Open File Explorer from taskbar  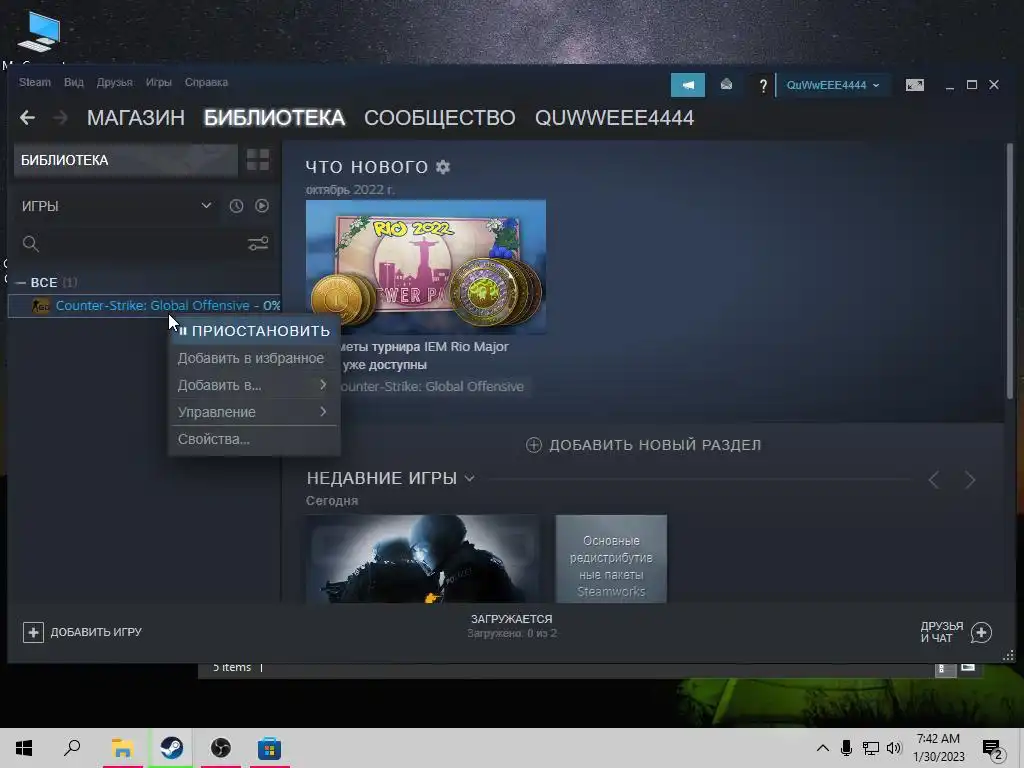pyautogui.click(x=122, y=748)
